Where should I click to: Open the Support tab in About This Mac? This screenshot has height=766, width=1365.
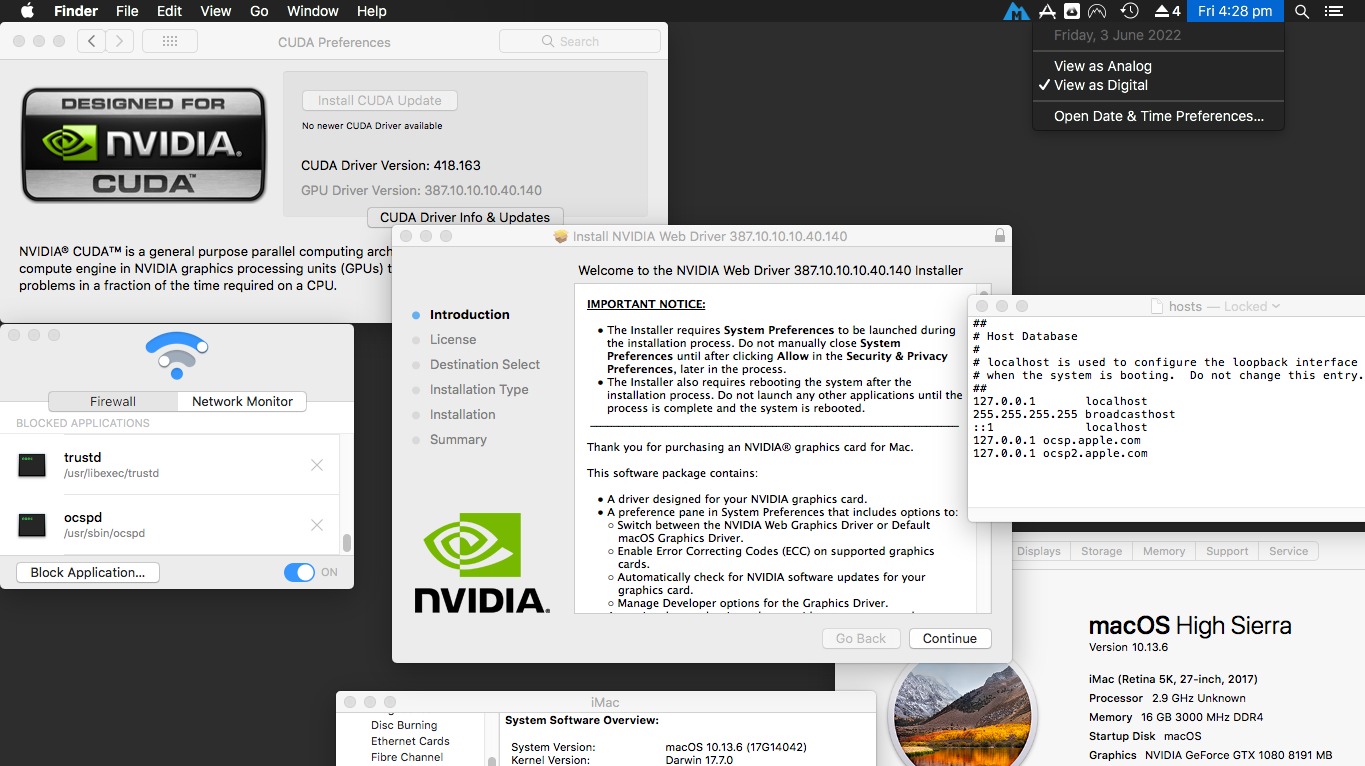point(1227,551)
